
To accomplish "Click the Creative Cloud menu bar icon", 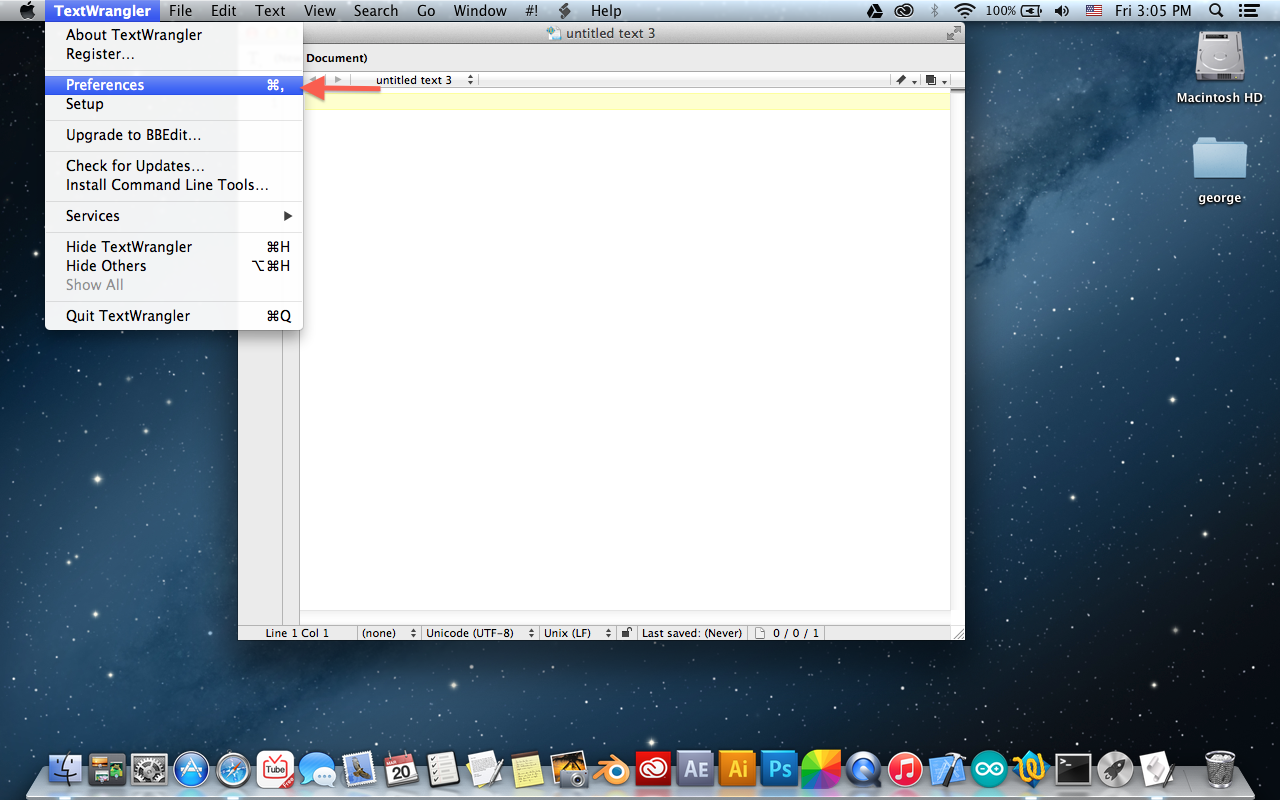I will (x=903, y=11).
